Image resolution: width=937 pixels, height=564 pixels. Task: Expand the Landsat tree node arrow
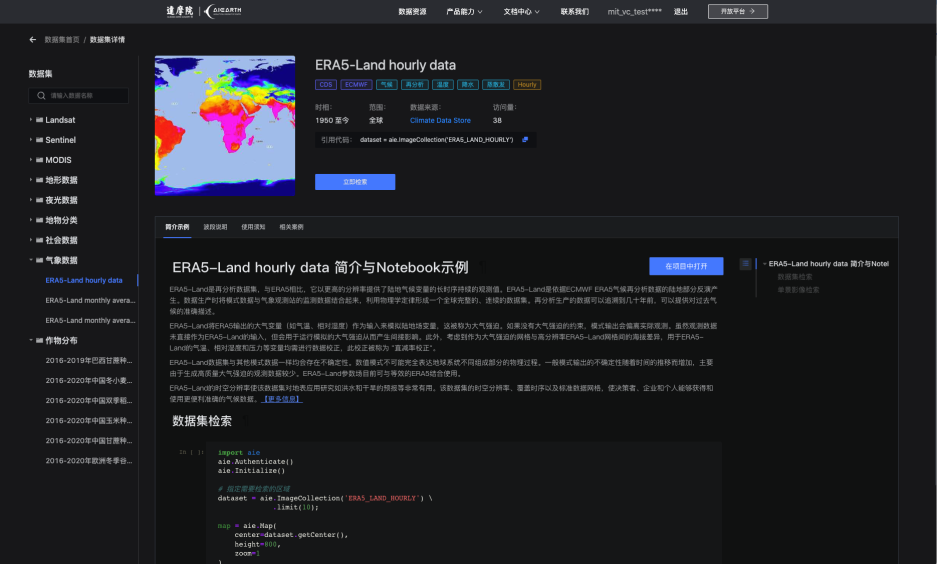30,119
